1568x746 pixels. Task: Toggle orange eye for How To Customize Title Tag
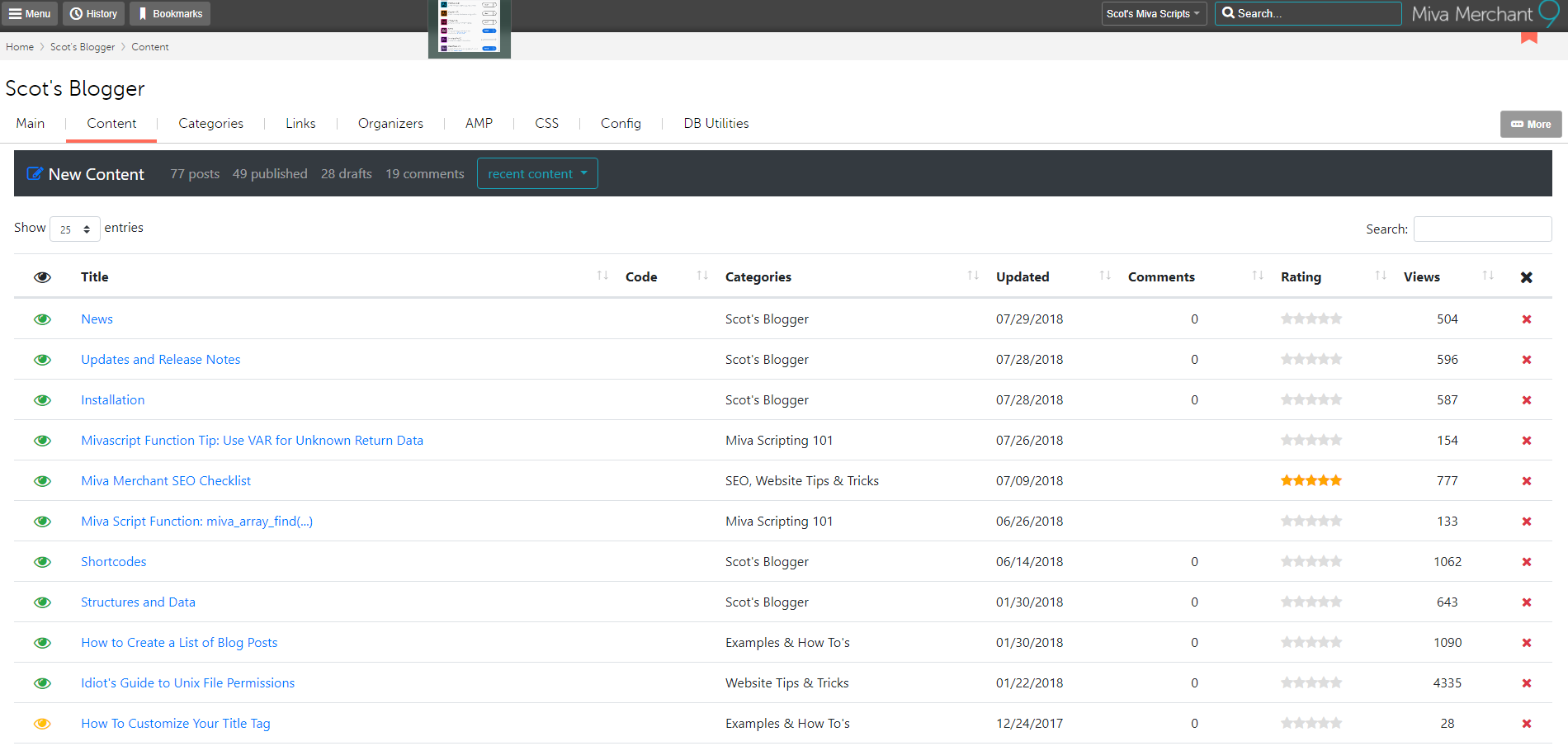[x=42, y=724]
